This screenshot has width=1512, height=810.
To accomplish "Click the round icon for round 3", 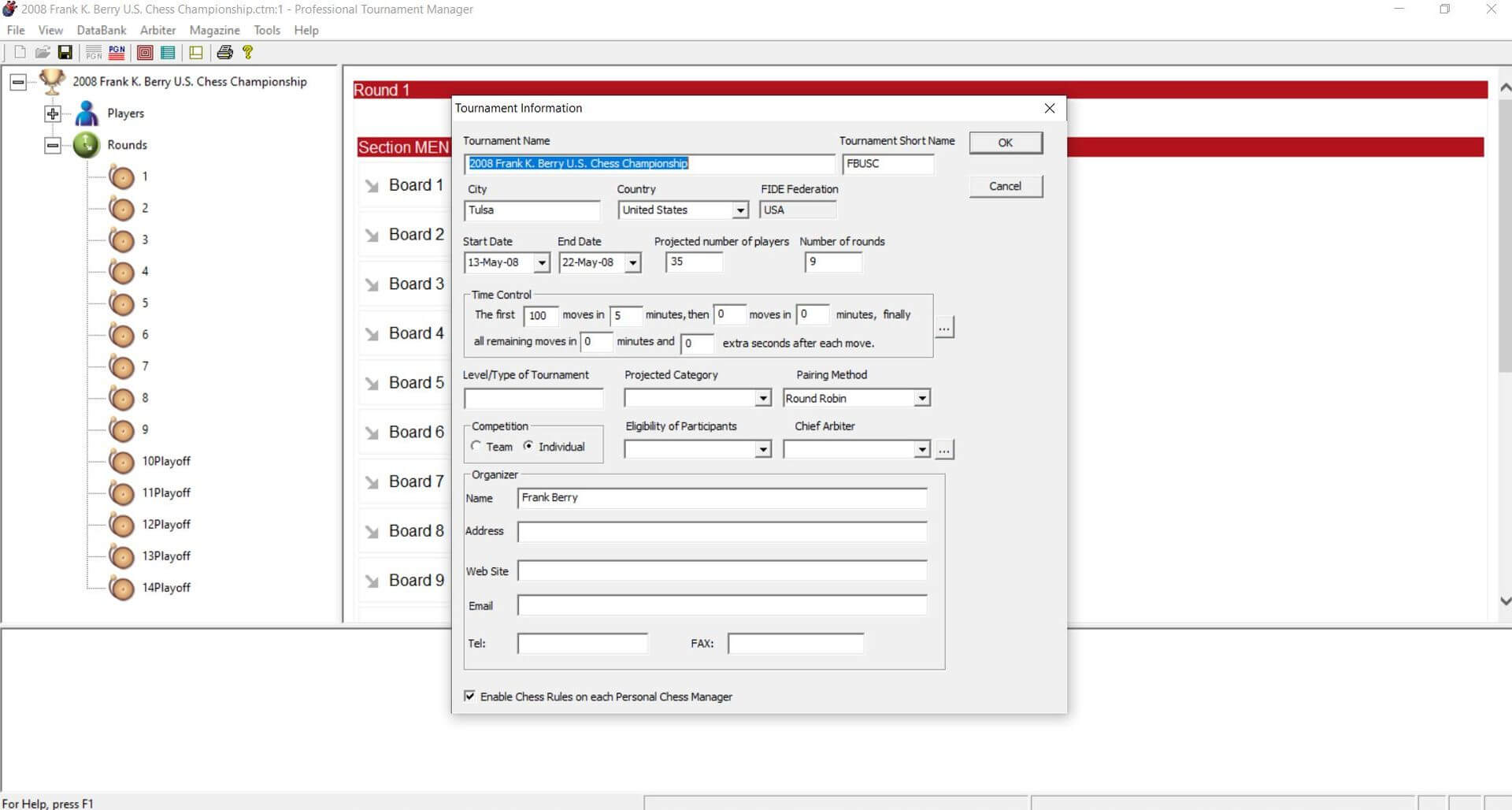I will [122, 240].
